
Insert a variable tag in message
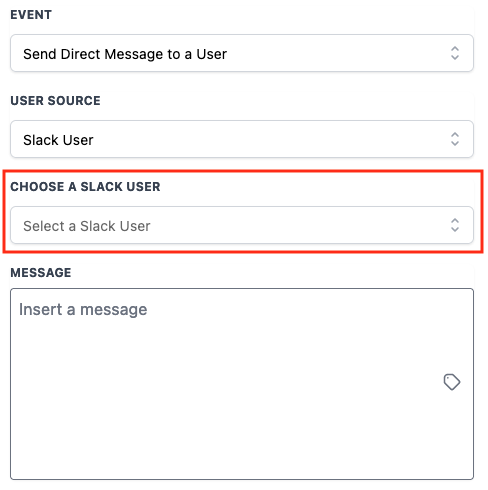(452, 382)
